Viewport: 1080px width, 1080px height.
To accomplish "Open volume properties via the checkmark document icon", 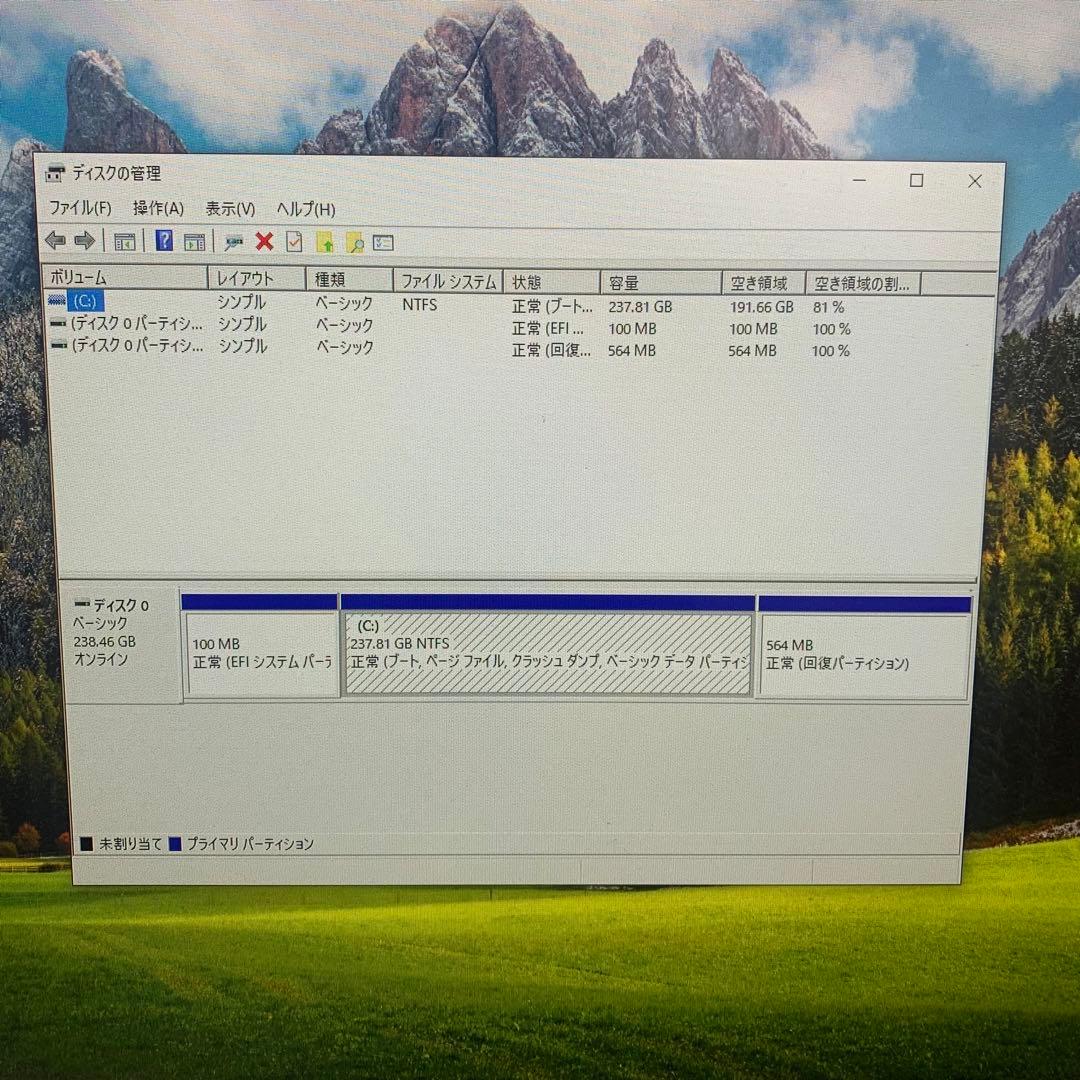I will (293, 240).
